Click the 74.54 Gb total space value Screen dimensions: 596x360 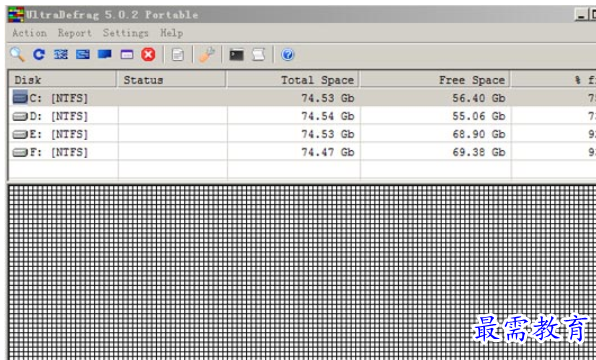pyautogui.click(x=328, y=116)
